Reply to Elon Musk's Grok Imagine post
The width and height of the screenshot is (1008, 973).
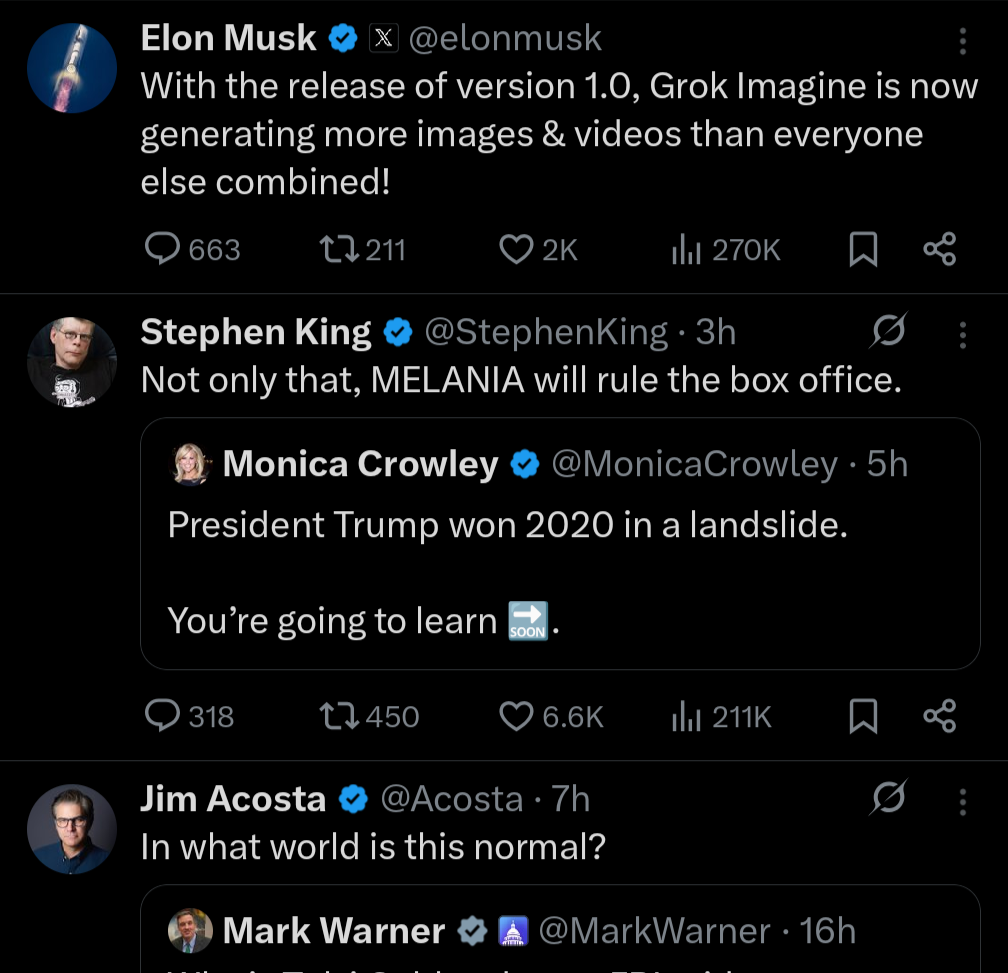162,249
